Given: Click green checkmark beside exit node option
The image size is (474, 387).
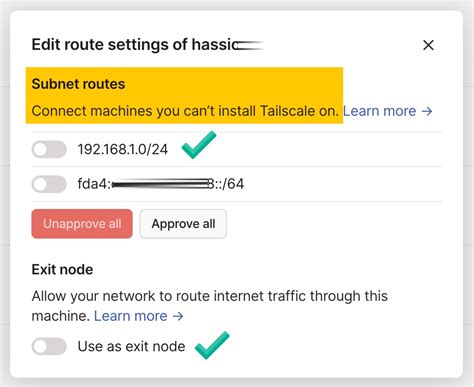Looking at the screenshot, I should 212,345.
